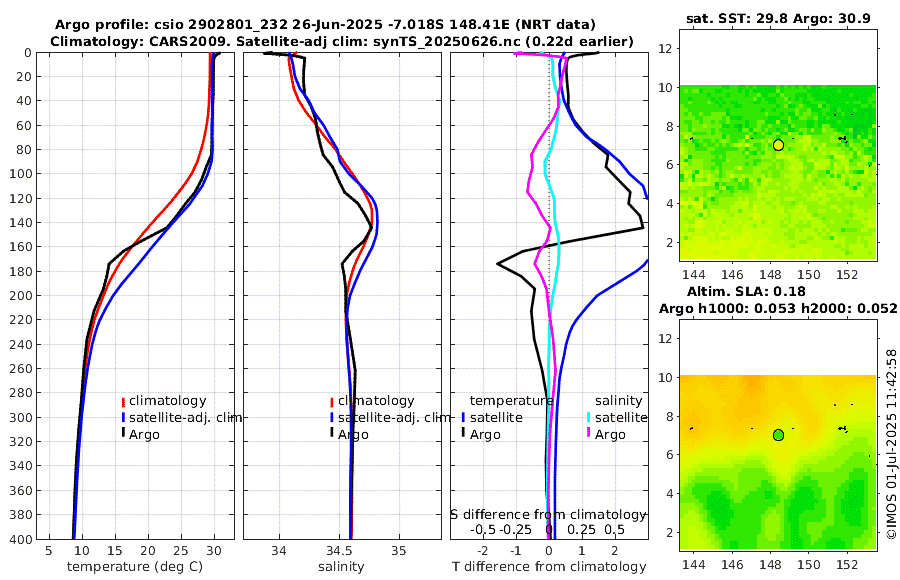Click 'satellite-adj. clim' text in temperature panel legend

point(185,417)
